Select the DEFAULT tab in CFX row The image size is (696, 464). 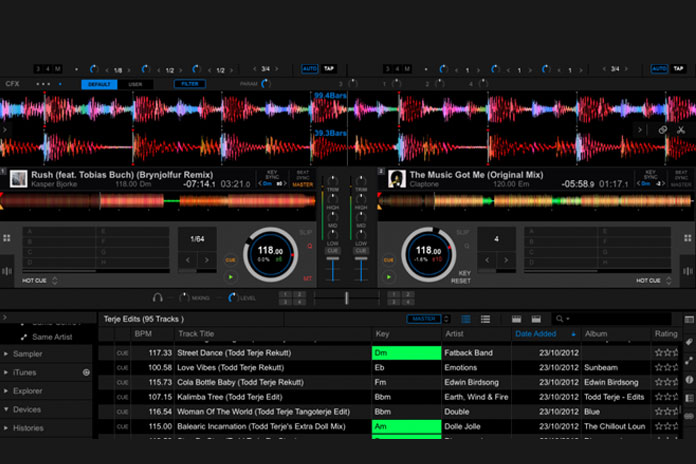click(98, 84)
